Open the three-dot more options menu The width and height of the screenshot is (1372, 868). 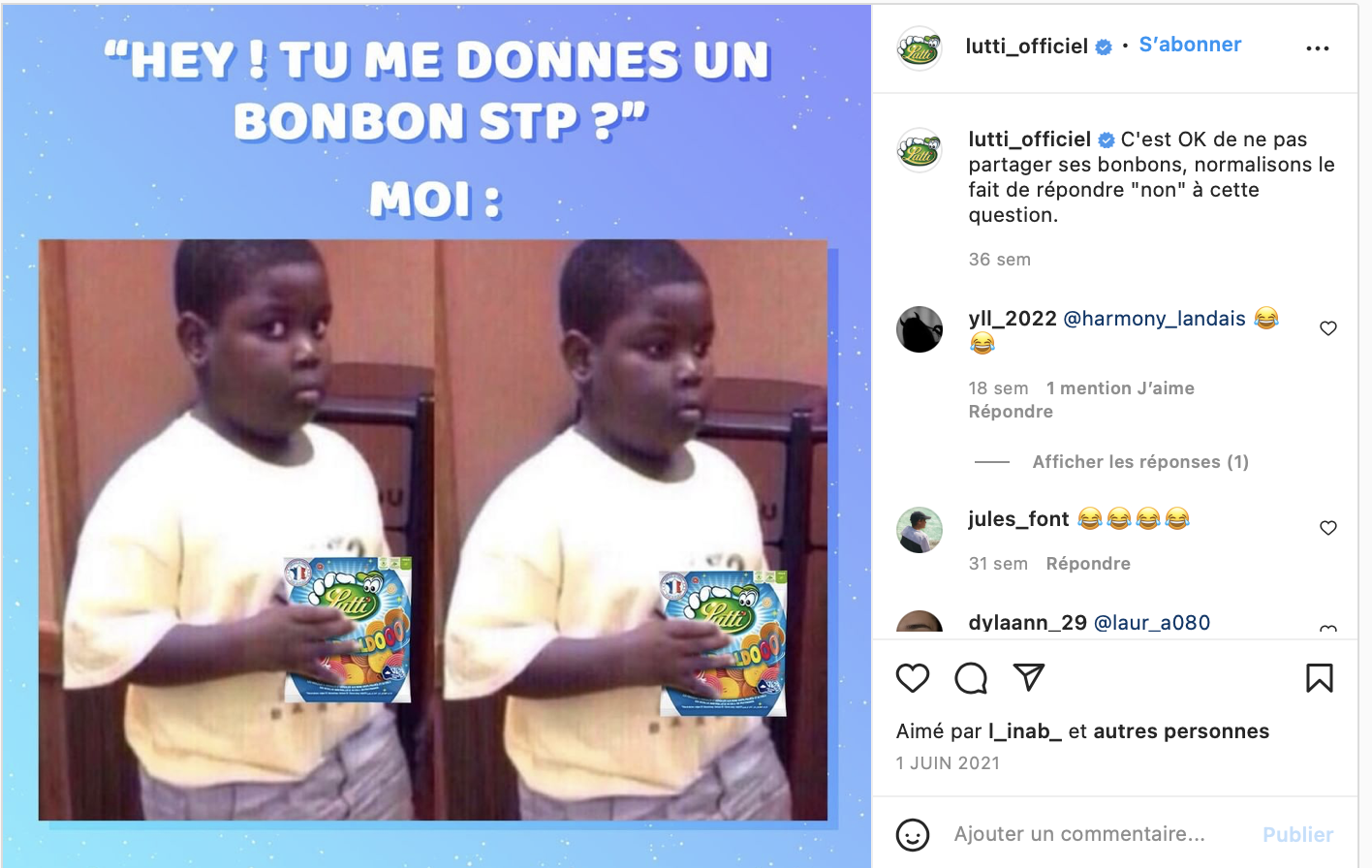tap(1318, 48)
